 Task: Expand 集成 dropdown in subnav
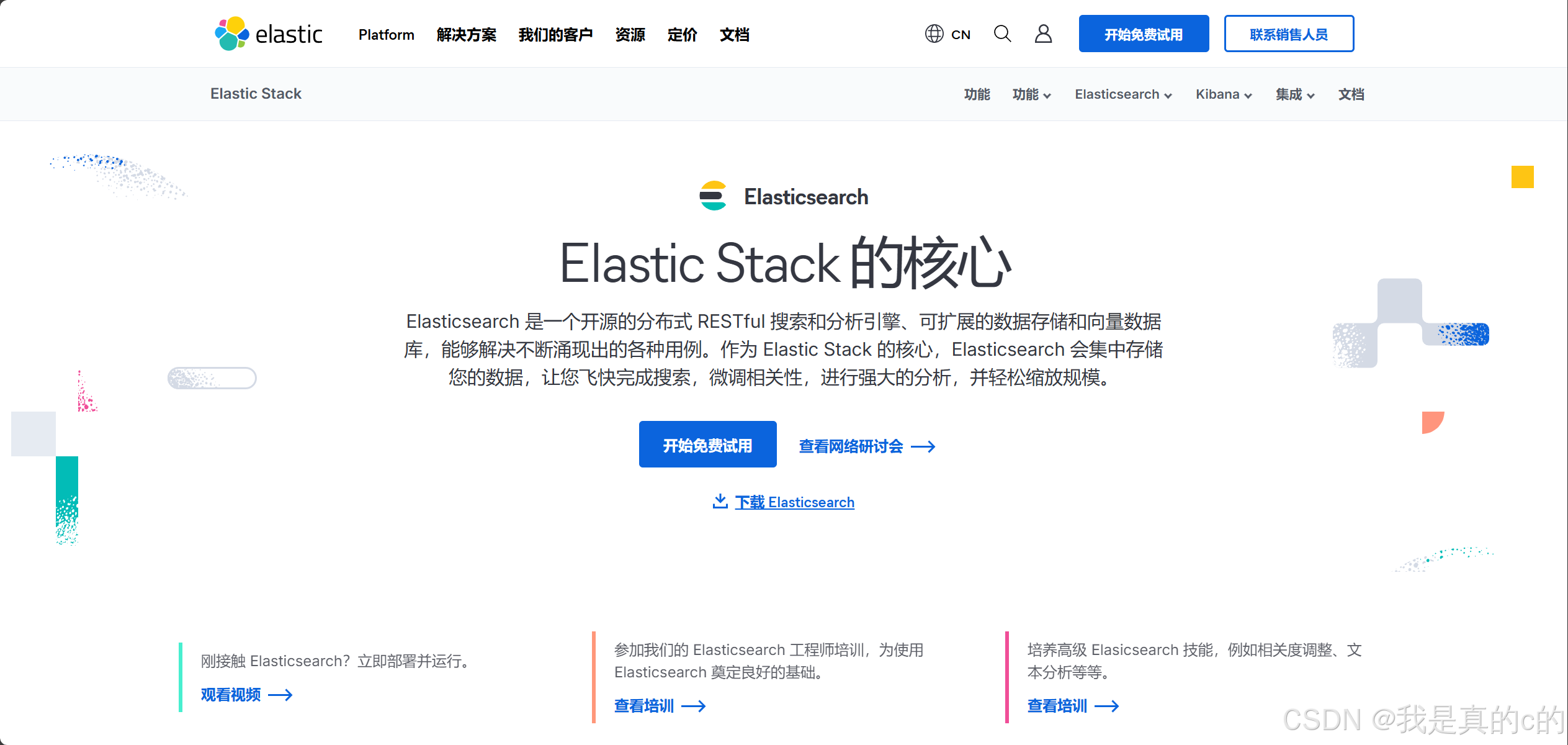point(1295,94)
